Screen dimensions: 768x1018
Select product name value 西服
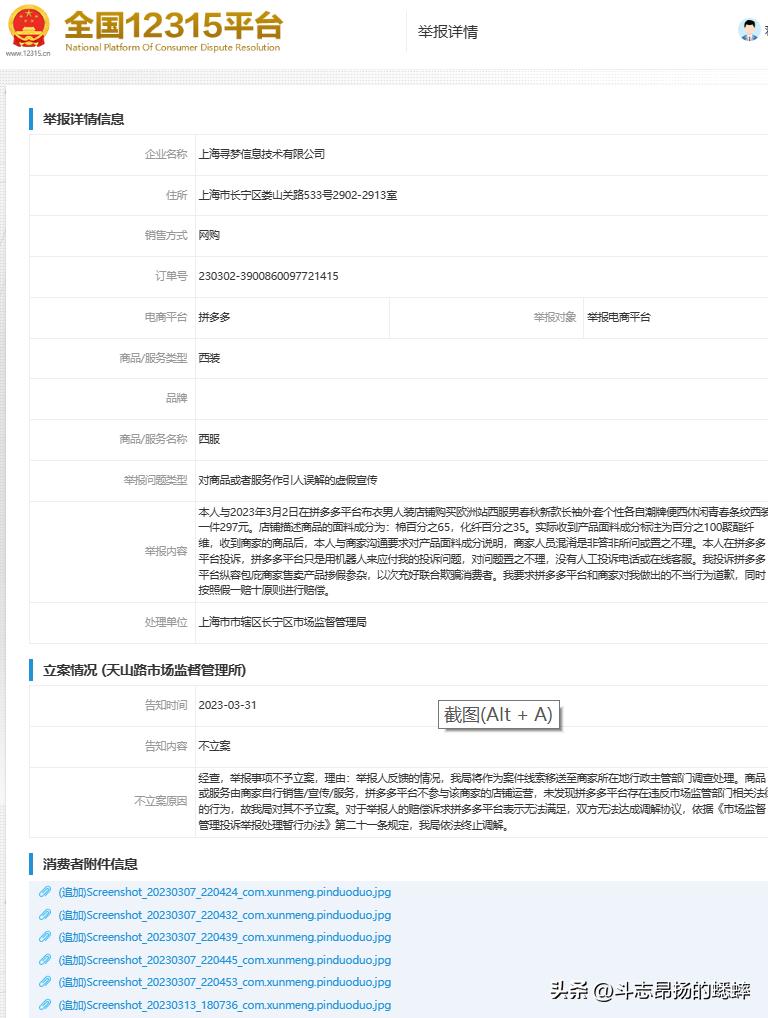coord(209,439)
